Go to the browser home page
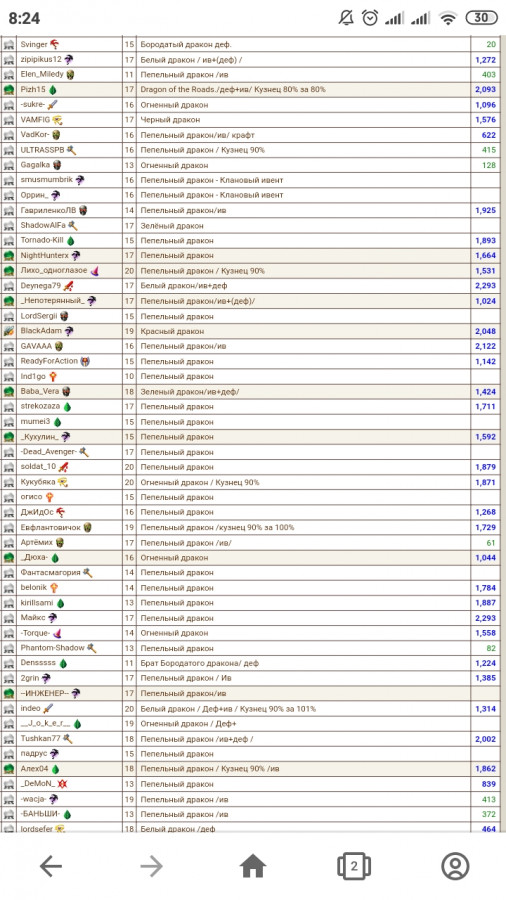 point(253,866)
